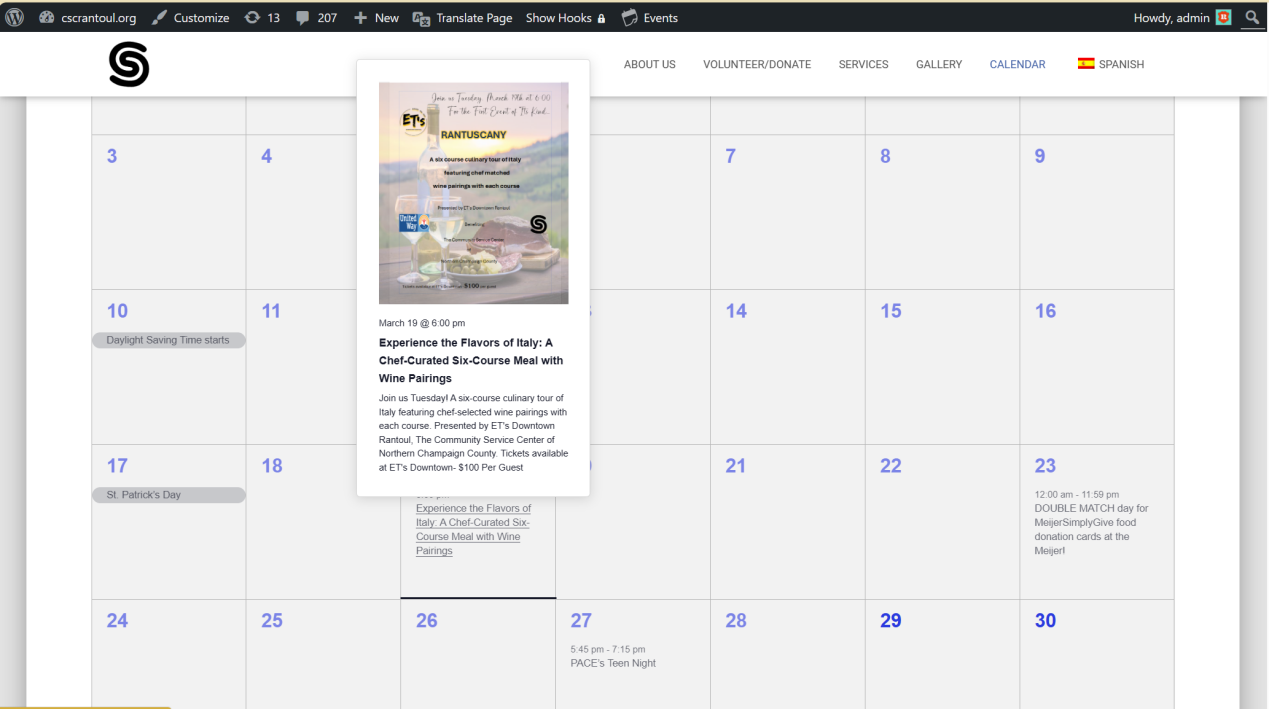1269x709 pixels.
Task: Click the admin user avatar icon
Action: point(1223,18)
